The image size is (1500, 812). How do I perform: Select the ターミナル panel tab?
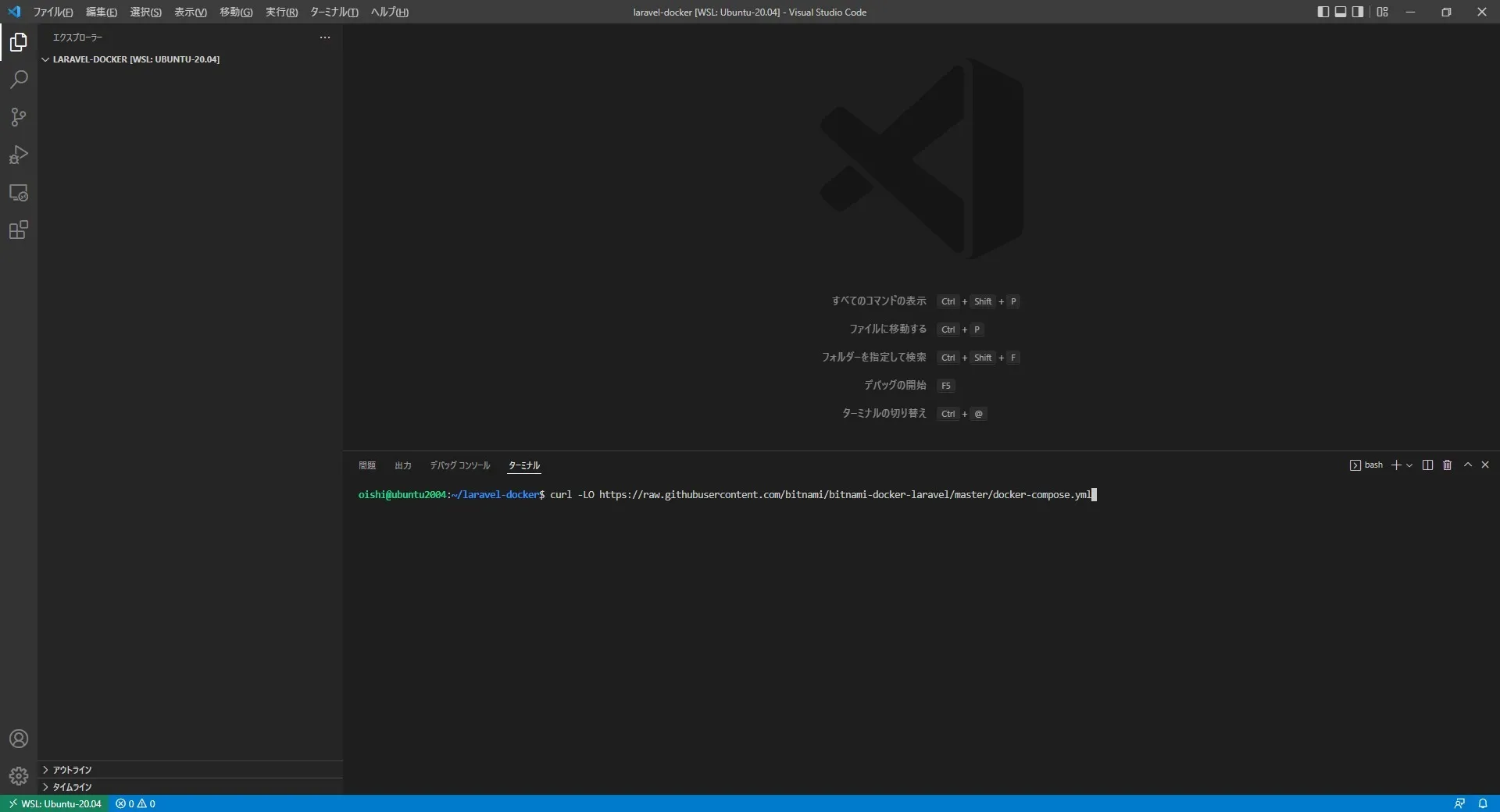coord(523,465)
